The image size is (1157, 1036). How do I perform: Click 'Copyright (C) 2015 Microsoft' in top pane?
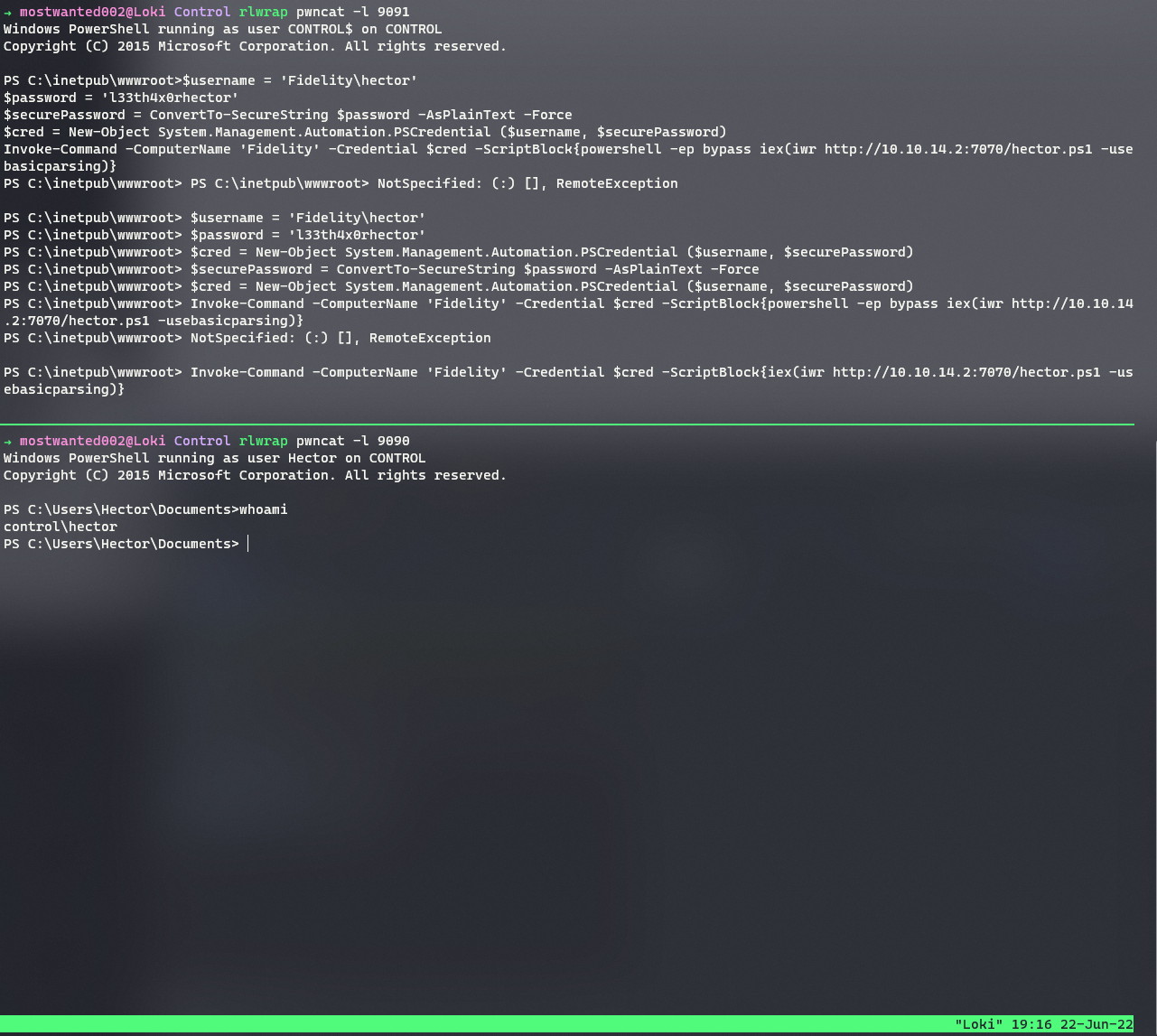(x=256, y=46)
